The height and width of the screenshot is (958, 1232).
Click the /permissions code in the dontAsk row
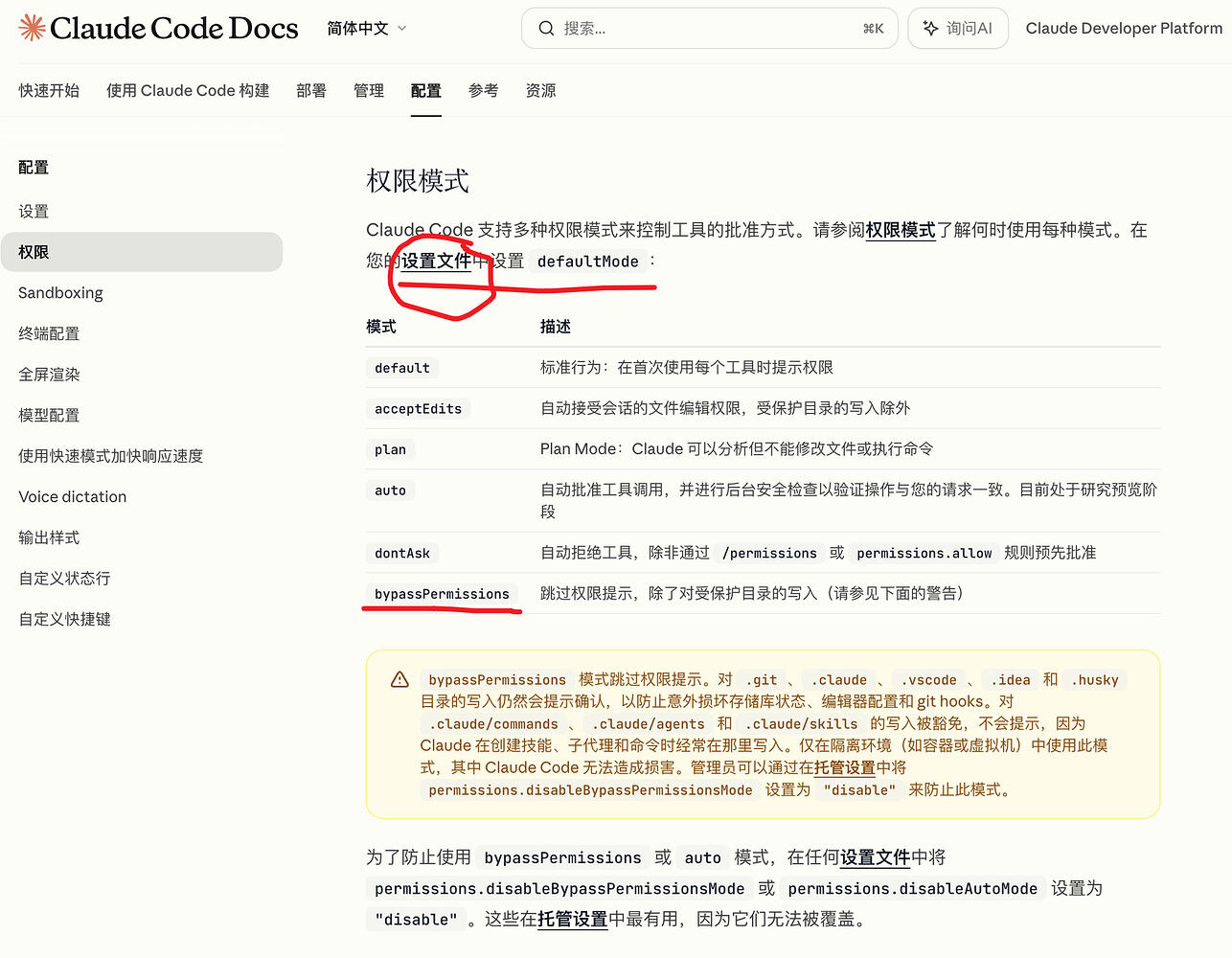tap(769, 554)
